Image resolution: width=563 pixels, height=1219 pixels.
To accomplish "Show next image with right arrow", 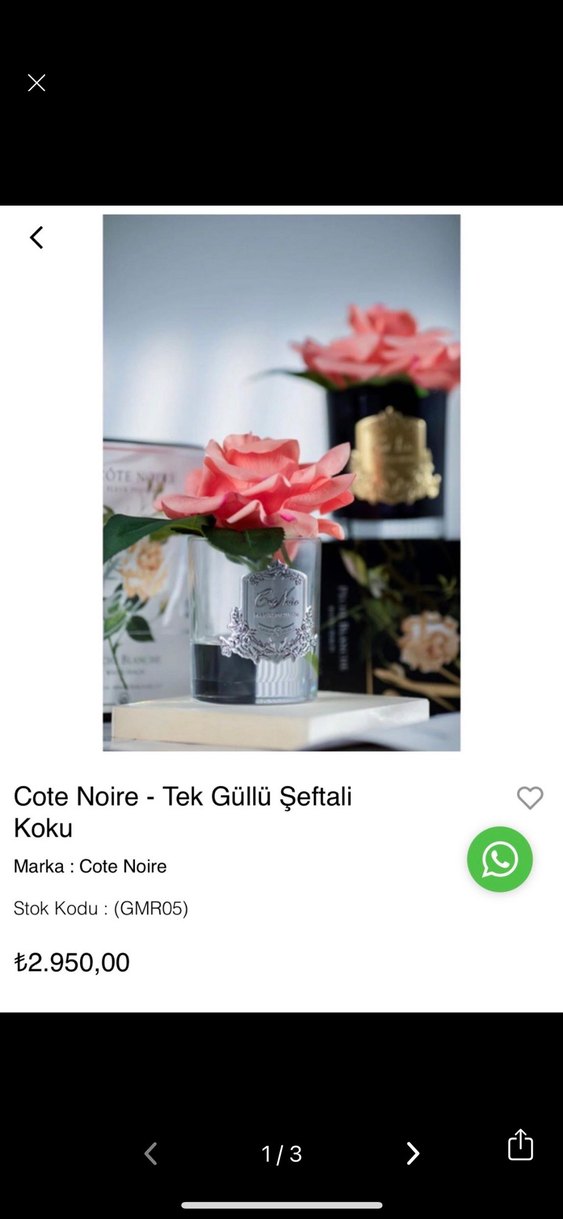I will 412,1153.
